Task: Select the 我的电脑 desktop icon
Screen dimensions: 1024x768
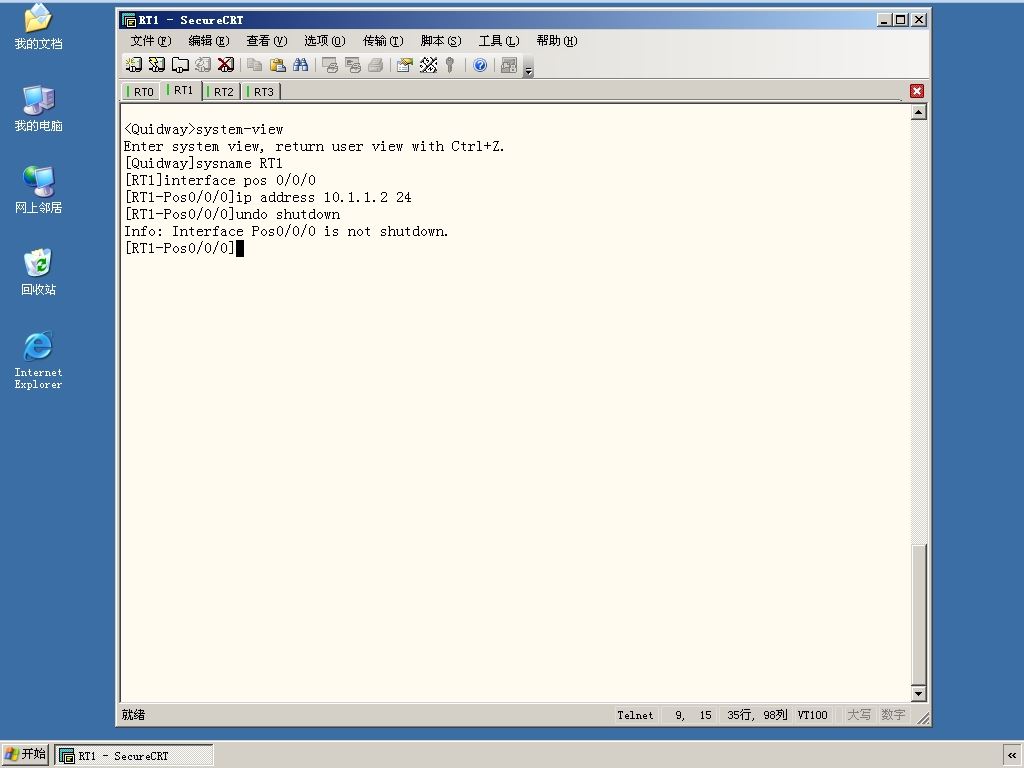Action: coord(39,108)
